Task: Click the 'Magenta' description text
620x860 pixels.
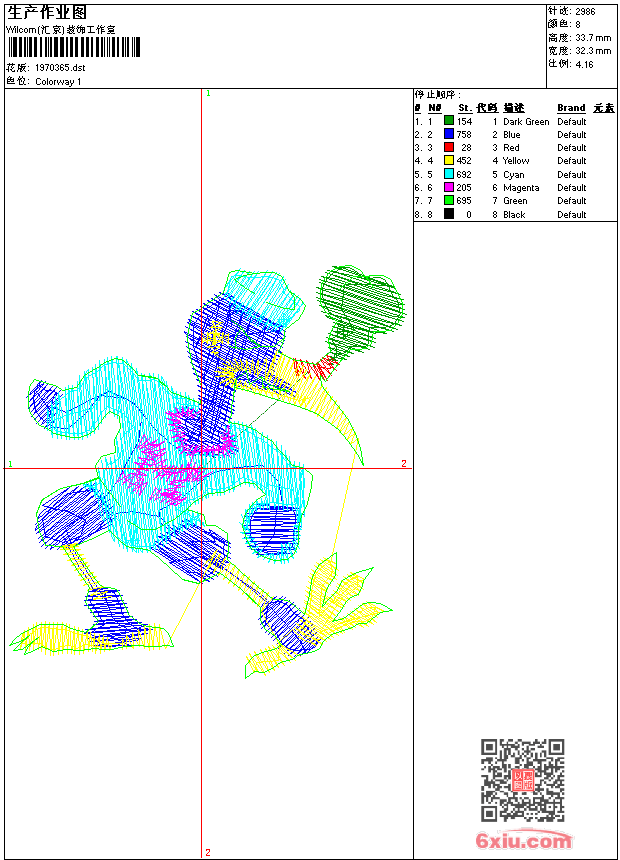Action: [521, 188]
